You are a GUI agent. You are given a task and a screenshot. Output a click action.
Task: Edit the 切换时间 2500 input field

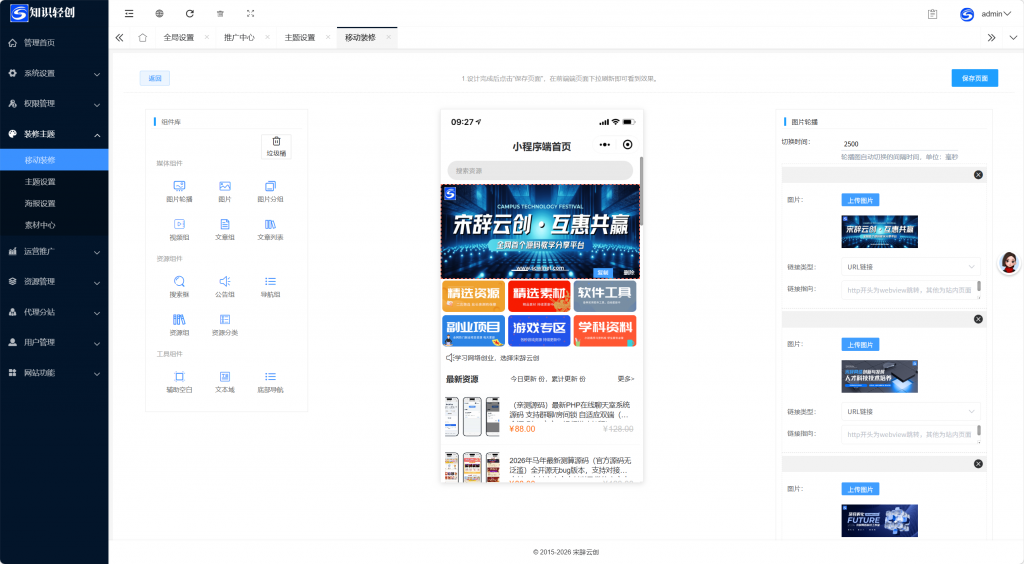[900, 144]
